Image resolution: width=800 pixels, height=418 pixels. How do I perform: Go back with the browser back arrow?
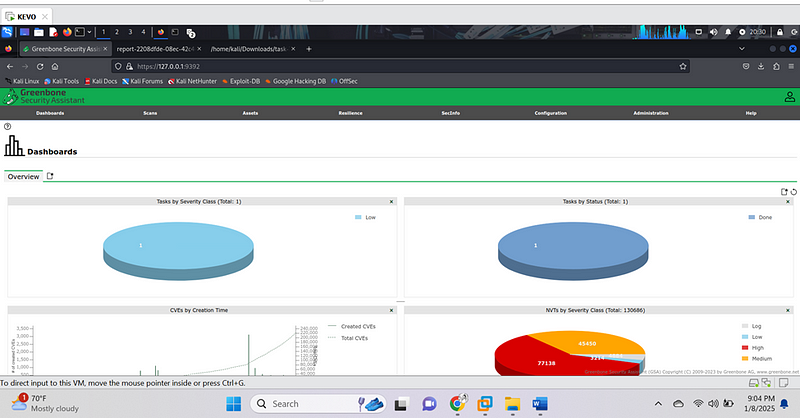(x=10, y=66)
